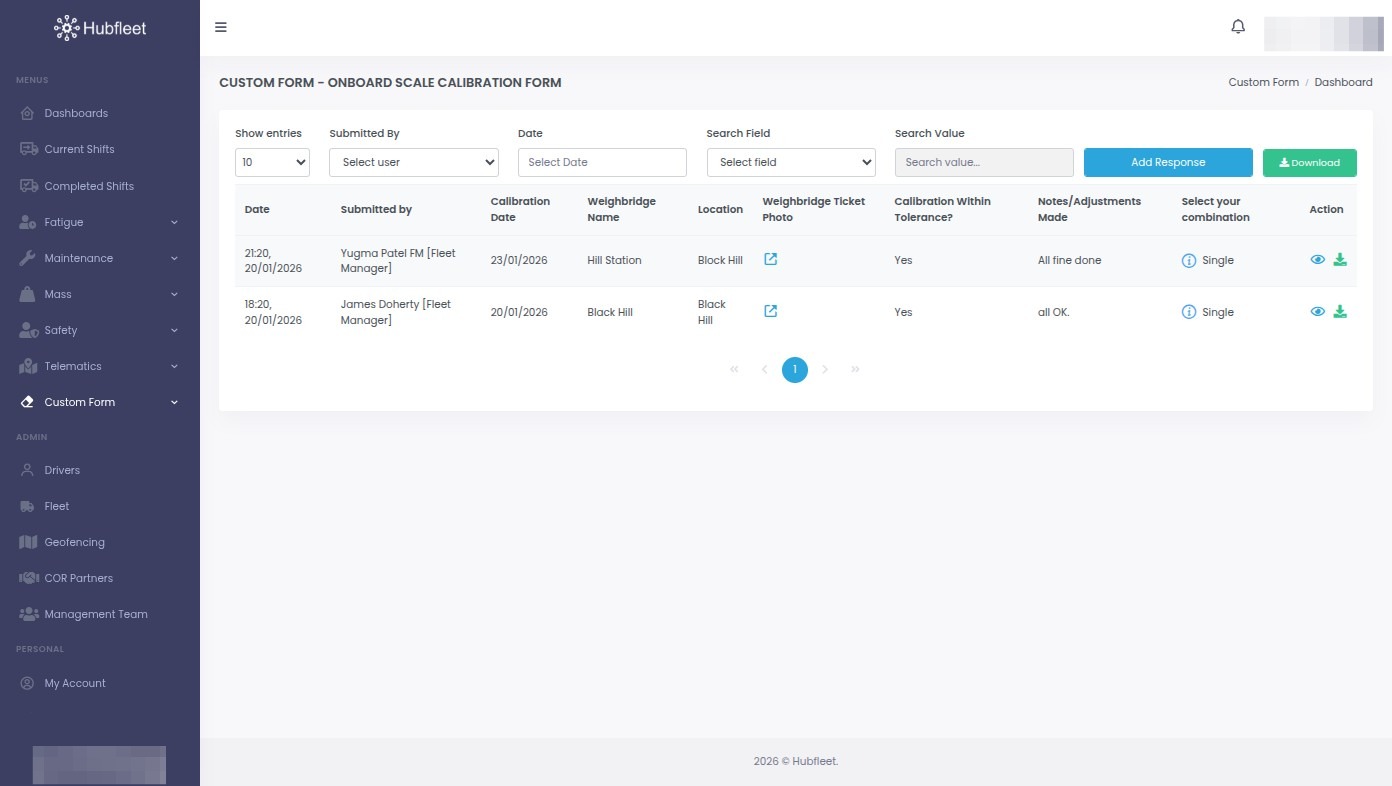Click info icon beside Single in second row
The image size is (1392, 786).
1189,312
